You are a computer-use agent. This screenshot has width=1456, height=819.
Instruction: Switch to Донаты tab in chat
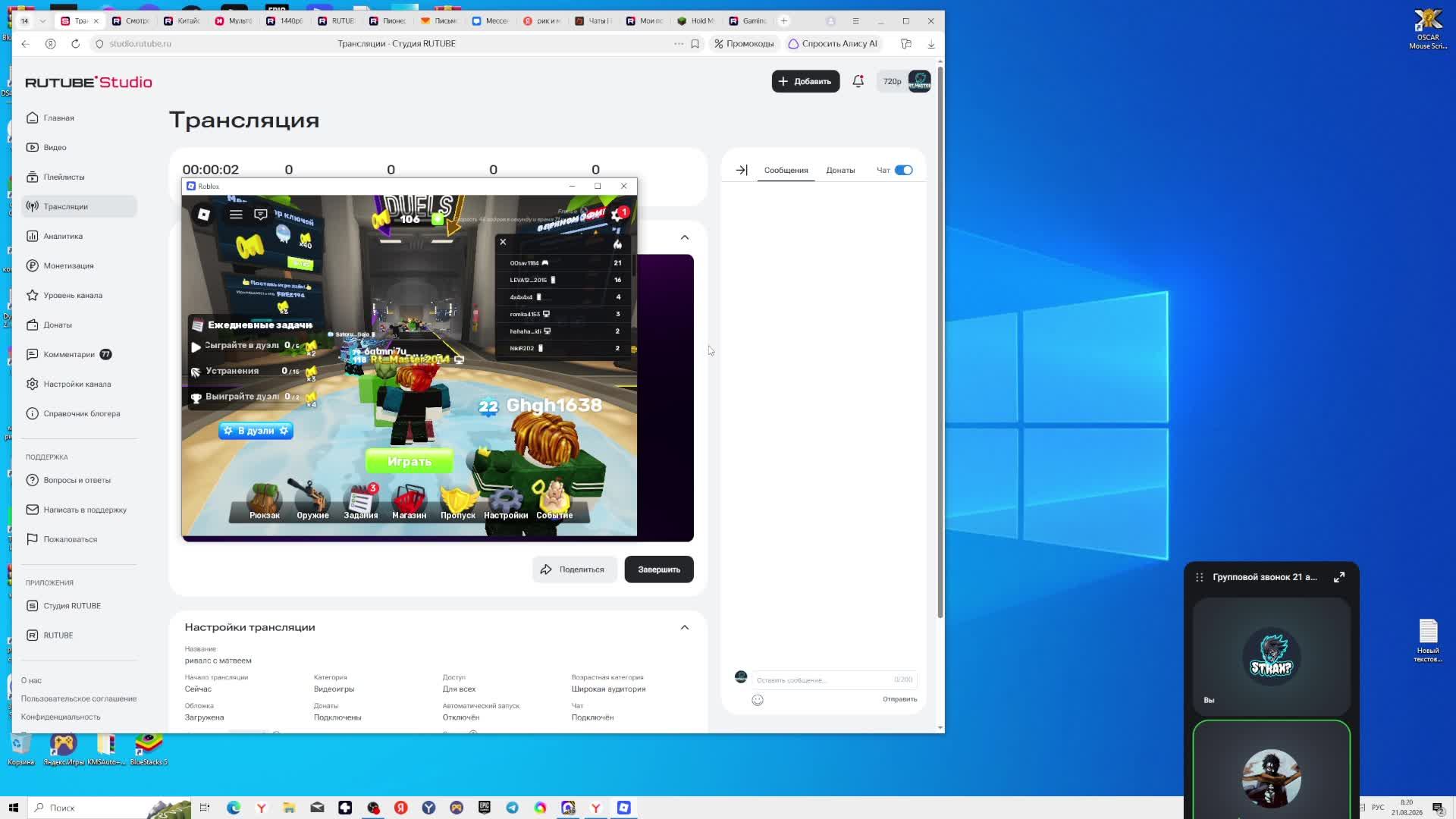840,170
